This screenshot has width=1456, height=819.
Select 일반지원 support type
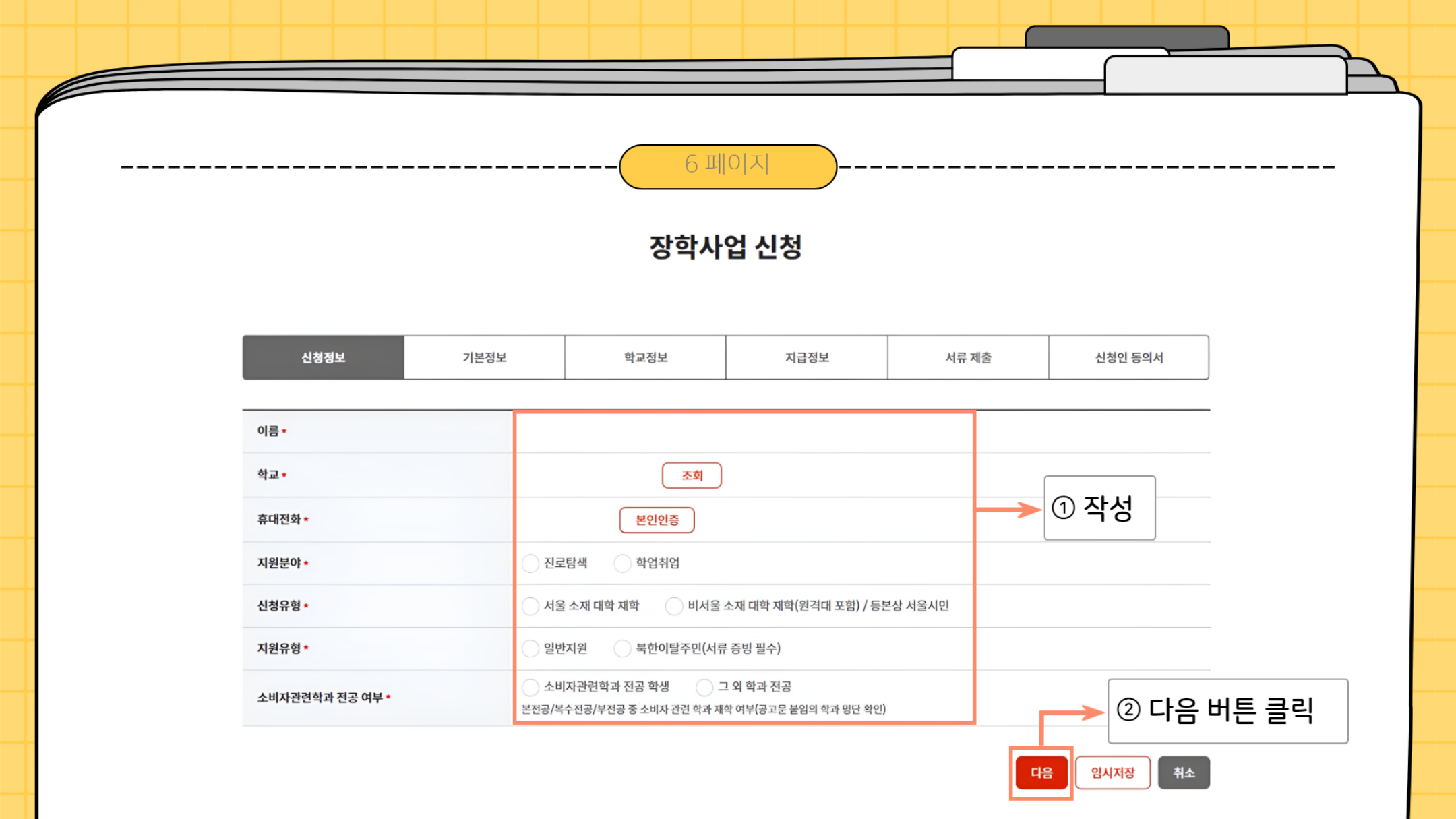[530, 648]
